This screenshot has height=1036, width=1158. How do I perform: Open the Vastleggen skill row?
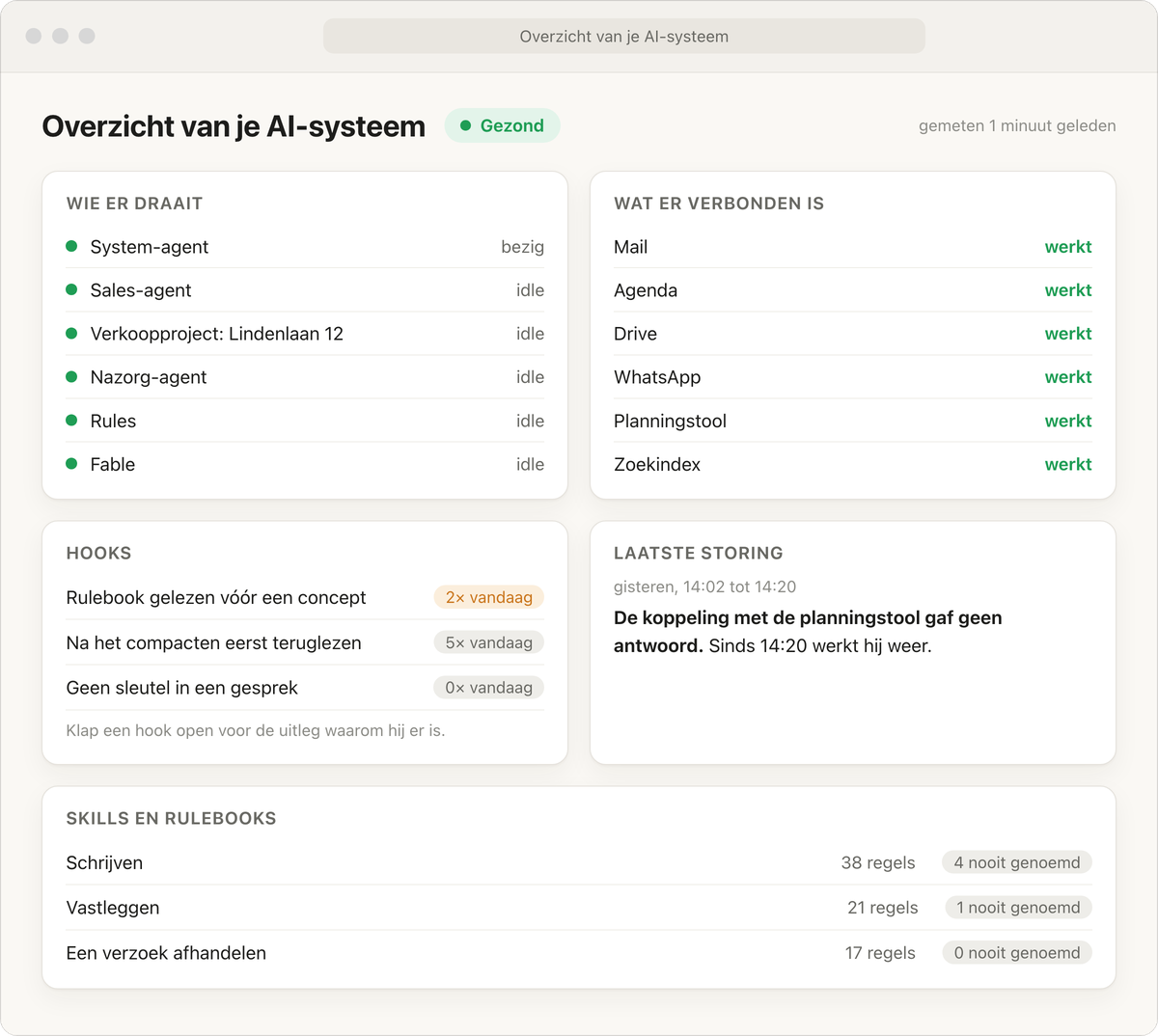(x=579, y=908)
